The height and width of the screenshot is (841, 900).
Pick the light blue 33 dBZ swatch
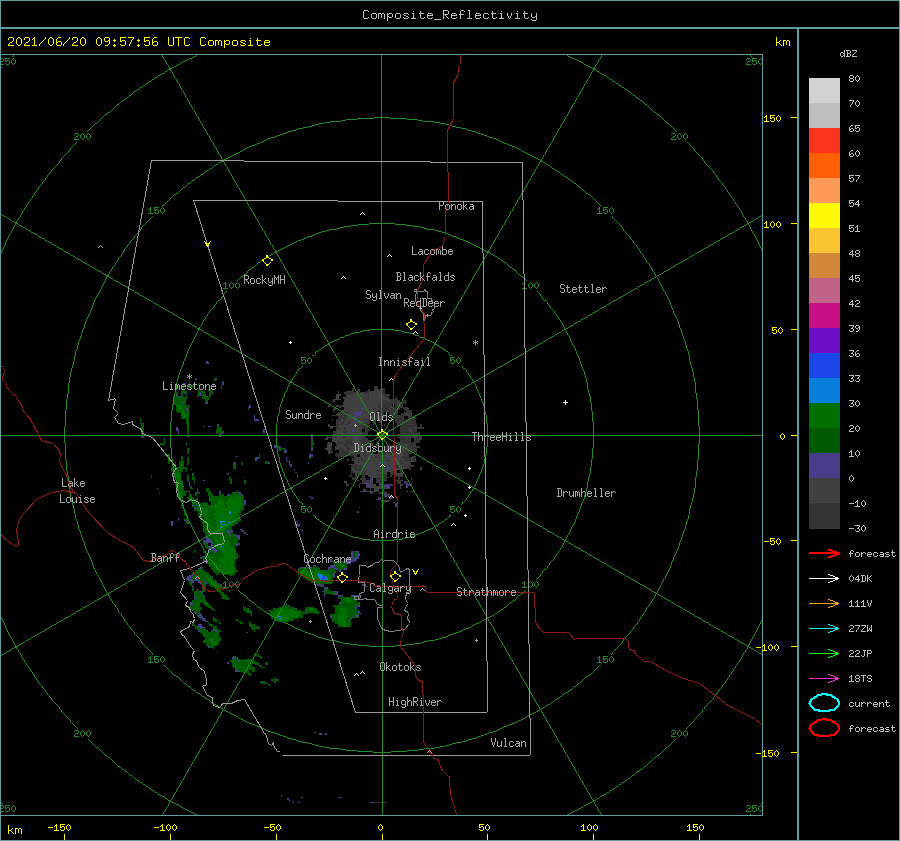pyautogui.click(x=824, y=391)
